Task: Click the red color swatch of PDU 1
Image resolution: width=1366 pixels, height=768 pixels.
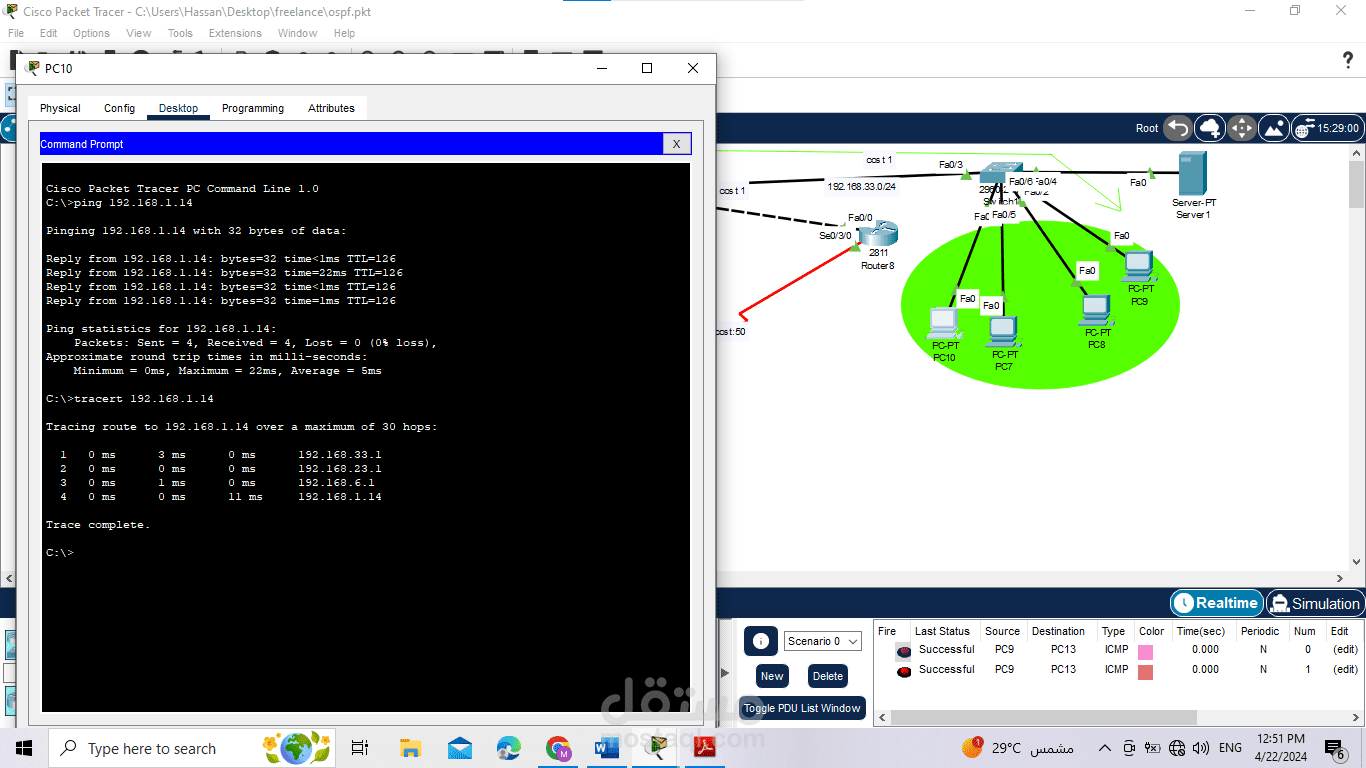Action: [1146, 672]
